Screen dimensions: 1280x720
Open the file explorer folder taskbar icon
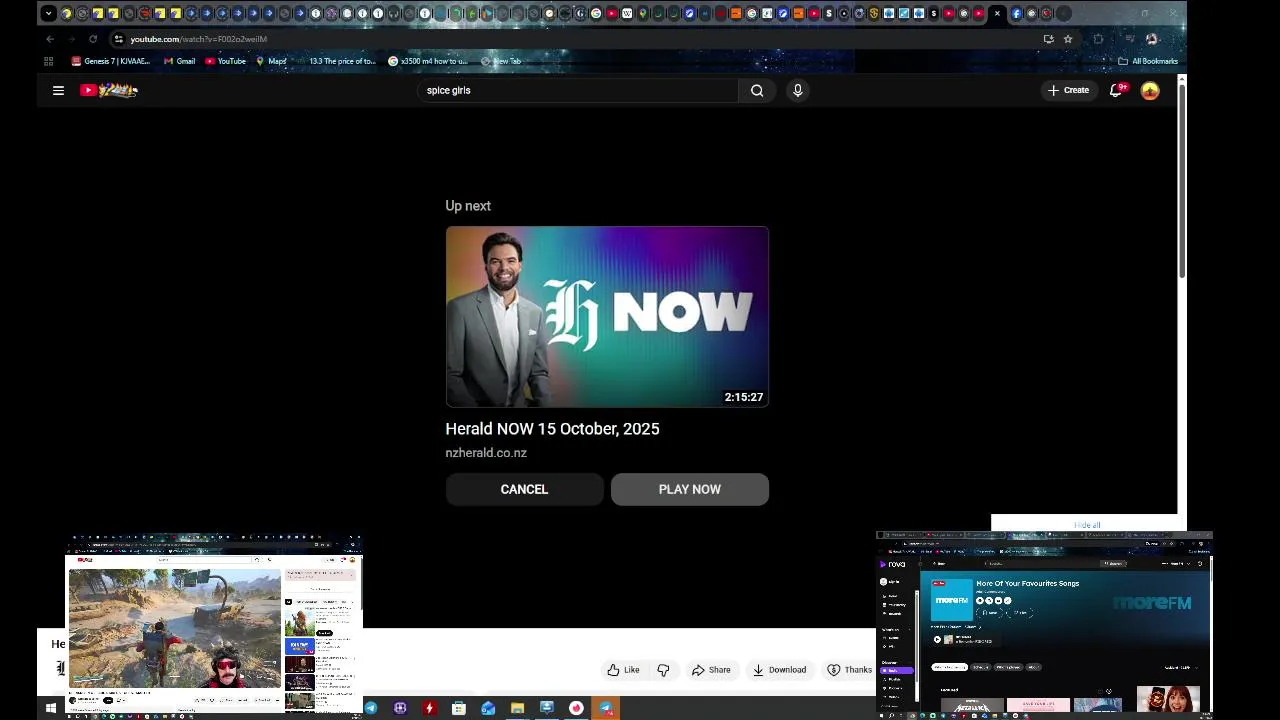point(517,708)
